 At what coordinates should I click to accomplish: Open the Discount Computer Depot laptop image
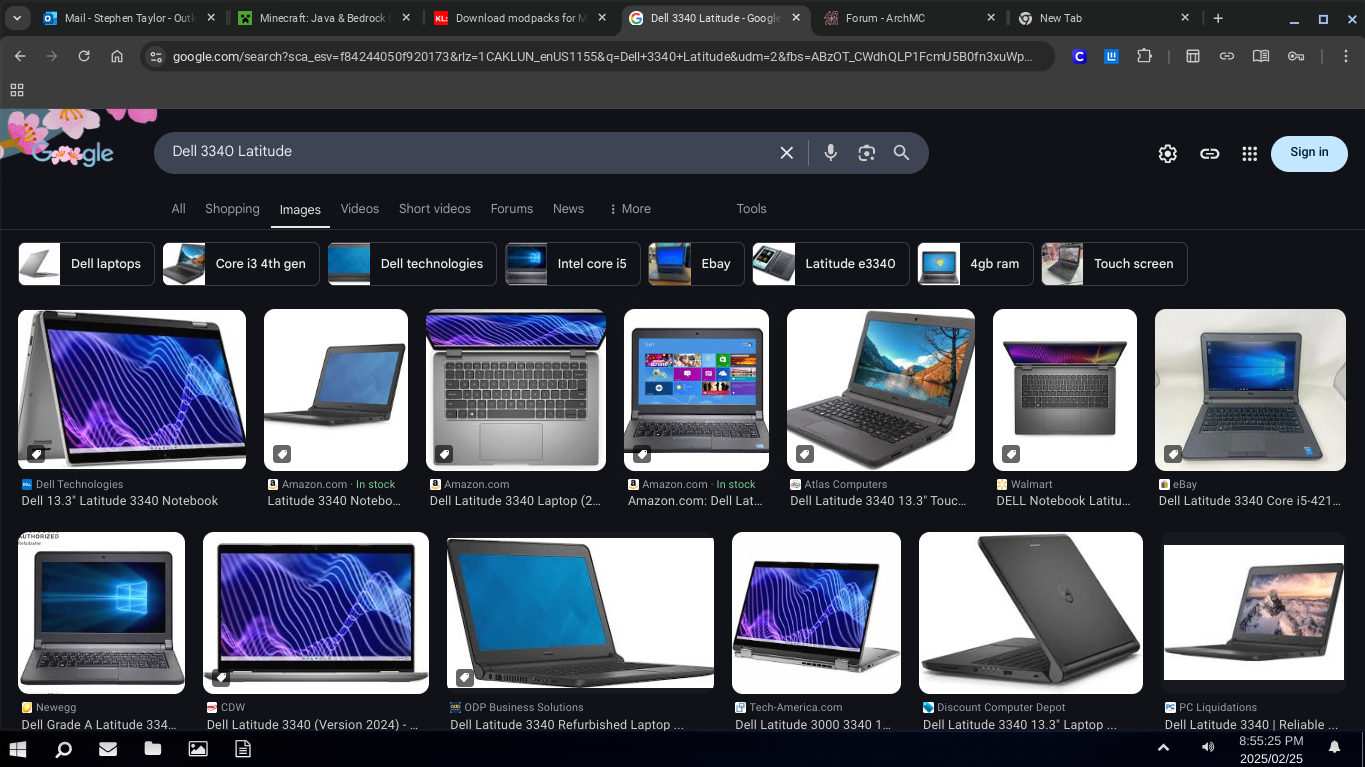point(1031,613)
